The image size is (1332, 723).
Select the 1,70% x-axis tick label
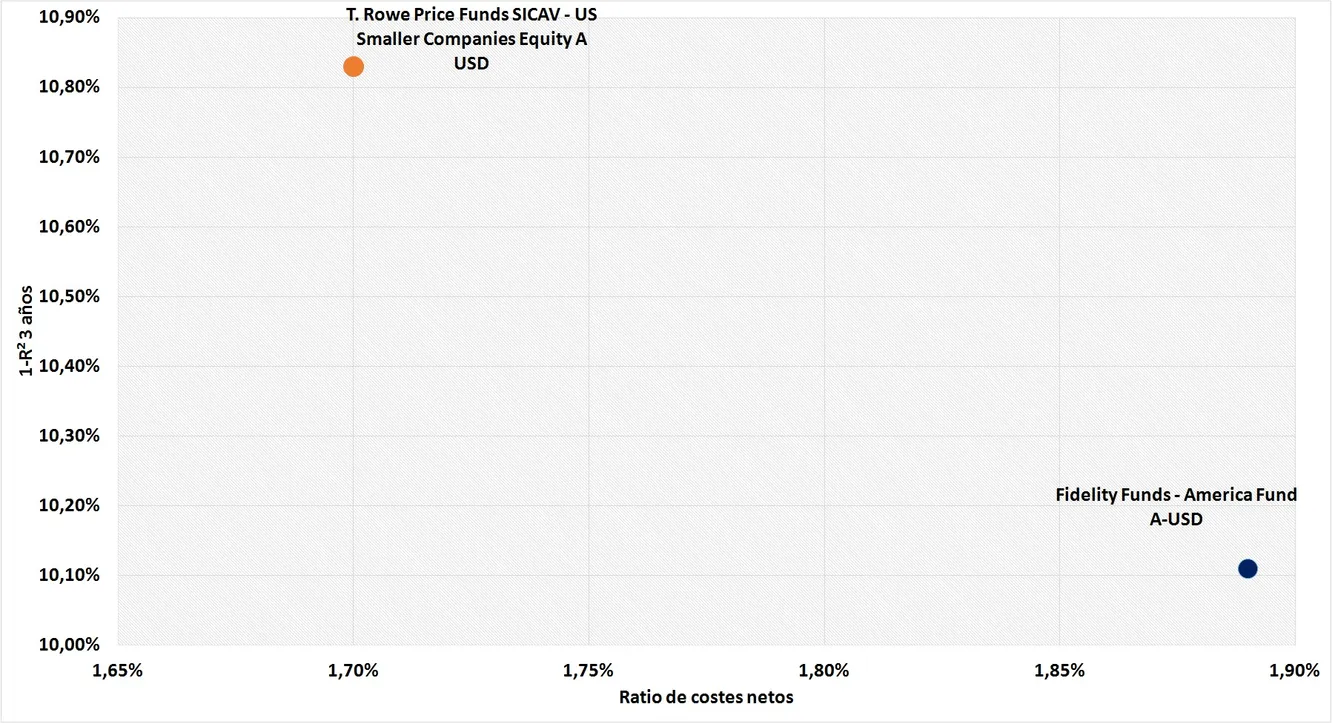353,669
